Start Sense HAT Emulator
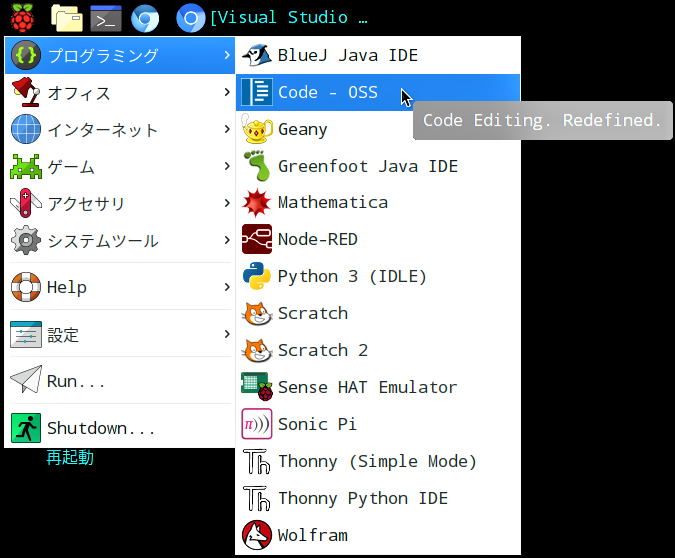675x558 pixels. [378, 387]
